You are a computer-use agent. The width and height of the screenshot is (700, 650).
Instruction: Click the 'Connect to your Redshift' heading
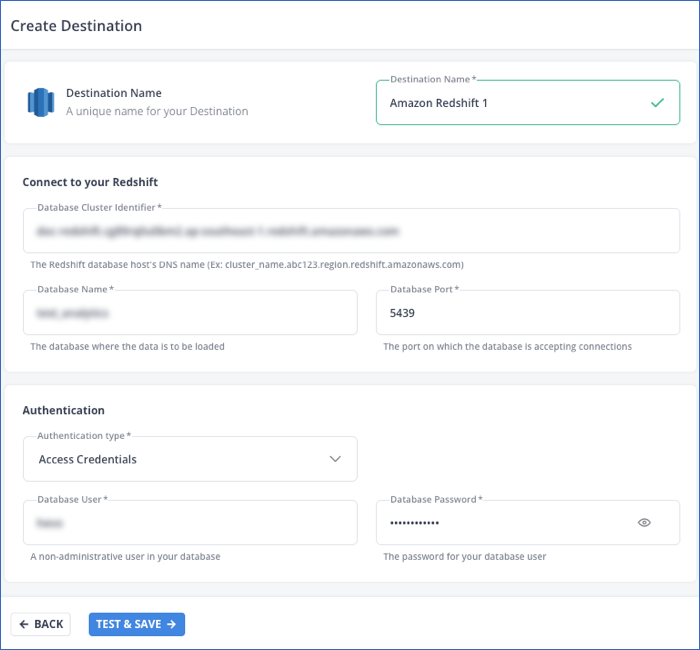[x=90, y=182]
